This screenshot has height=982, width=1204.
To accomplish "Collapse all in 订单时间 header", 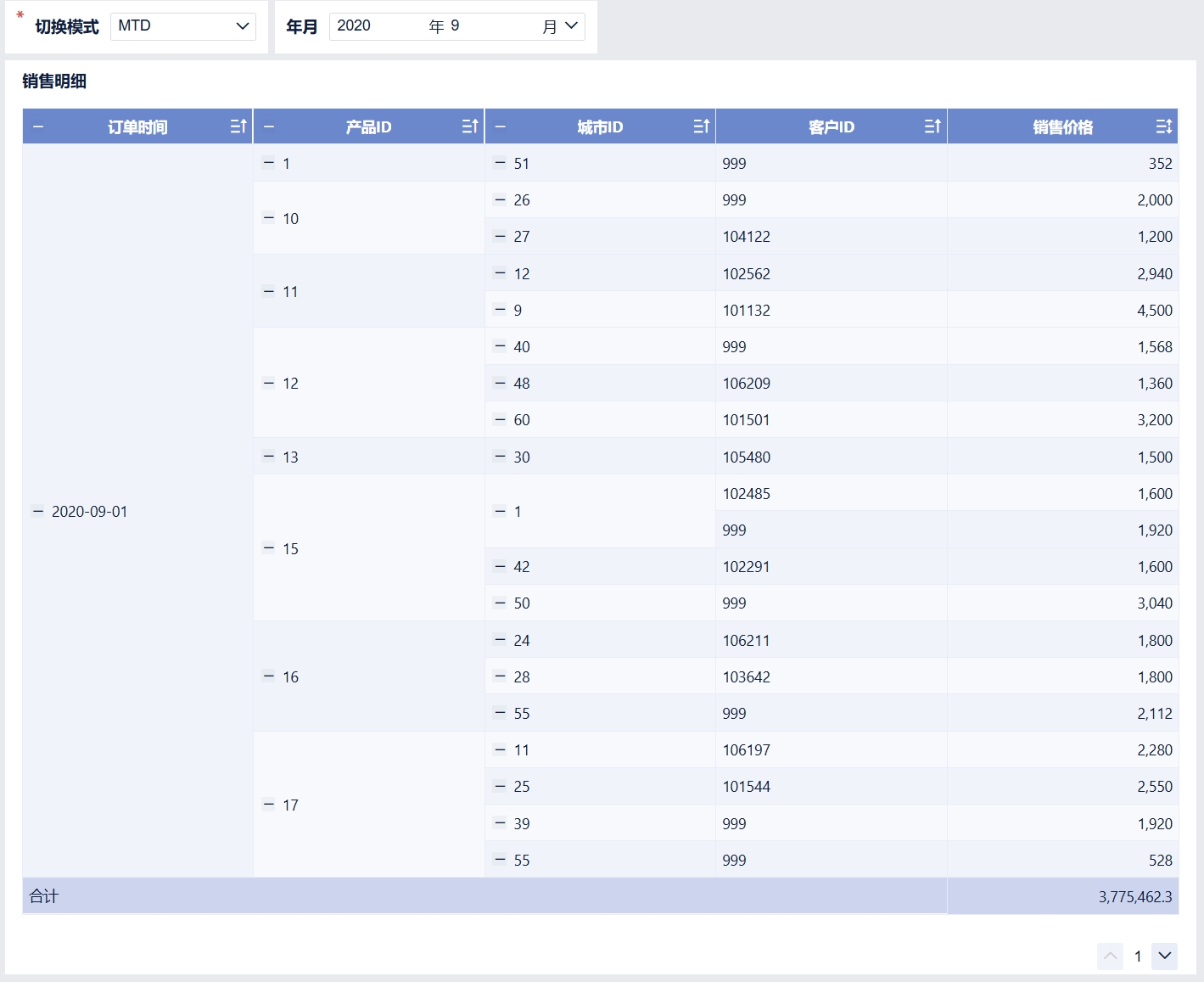I will [x=38, y=126].
